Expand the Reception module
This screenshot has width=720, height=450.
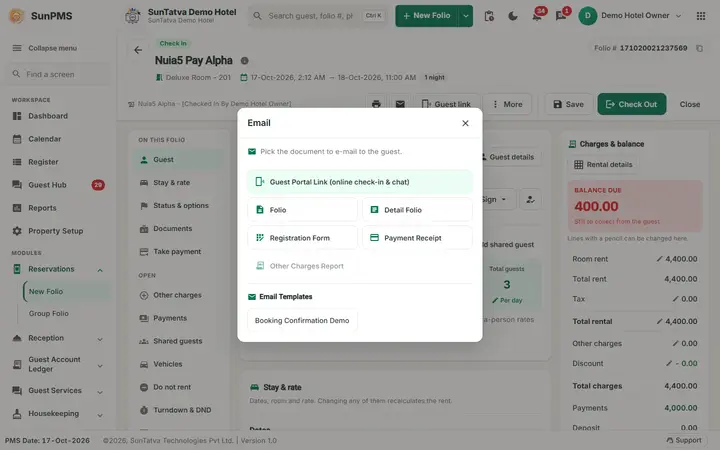[57, 338]
